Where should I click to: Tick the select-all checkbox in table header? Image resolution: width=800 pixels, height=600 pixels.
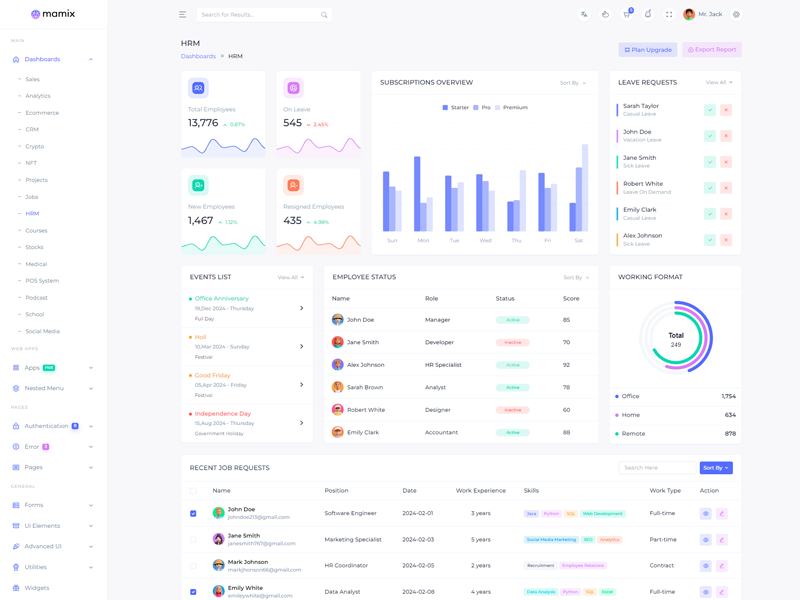[193, 491]
